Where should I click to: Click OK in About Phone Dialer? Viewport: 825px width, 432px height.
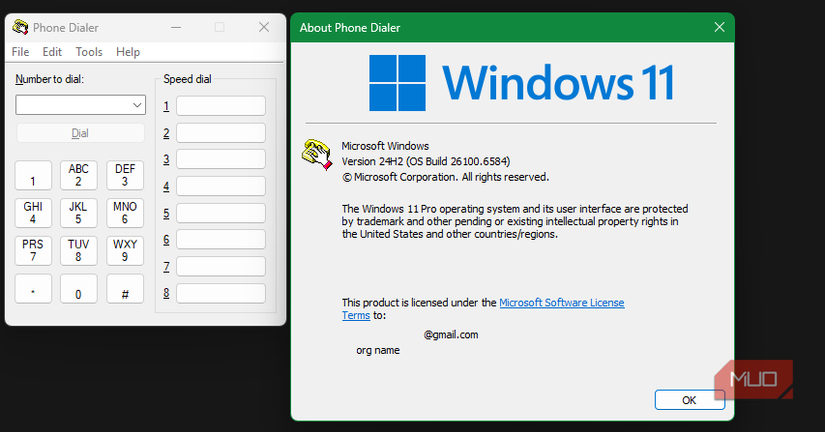(689, 400)
